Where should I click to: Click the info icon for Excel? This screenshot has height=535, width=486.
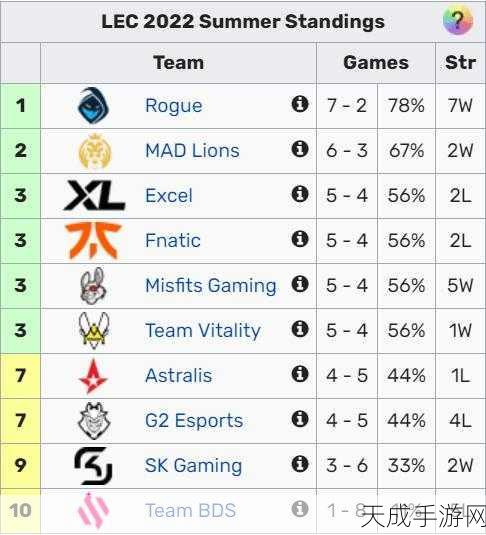pos(300,194)
